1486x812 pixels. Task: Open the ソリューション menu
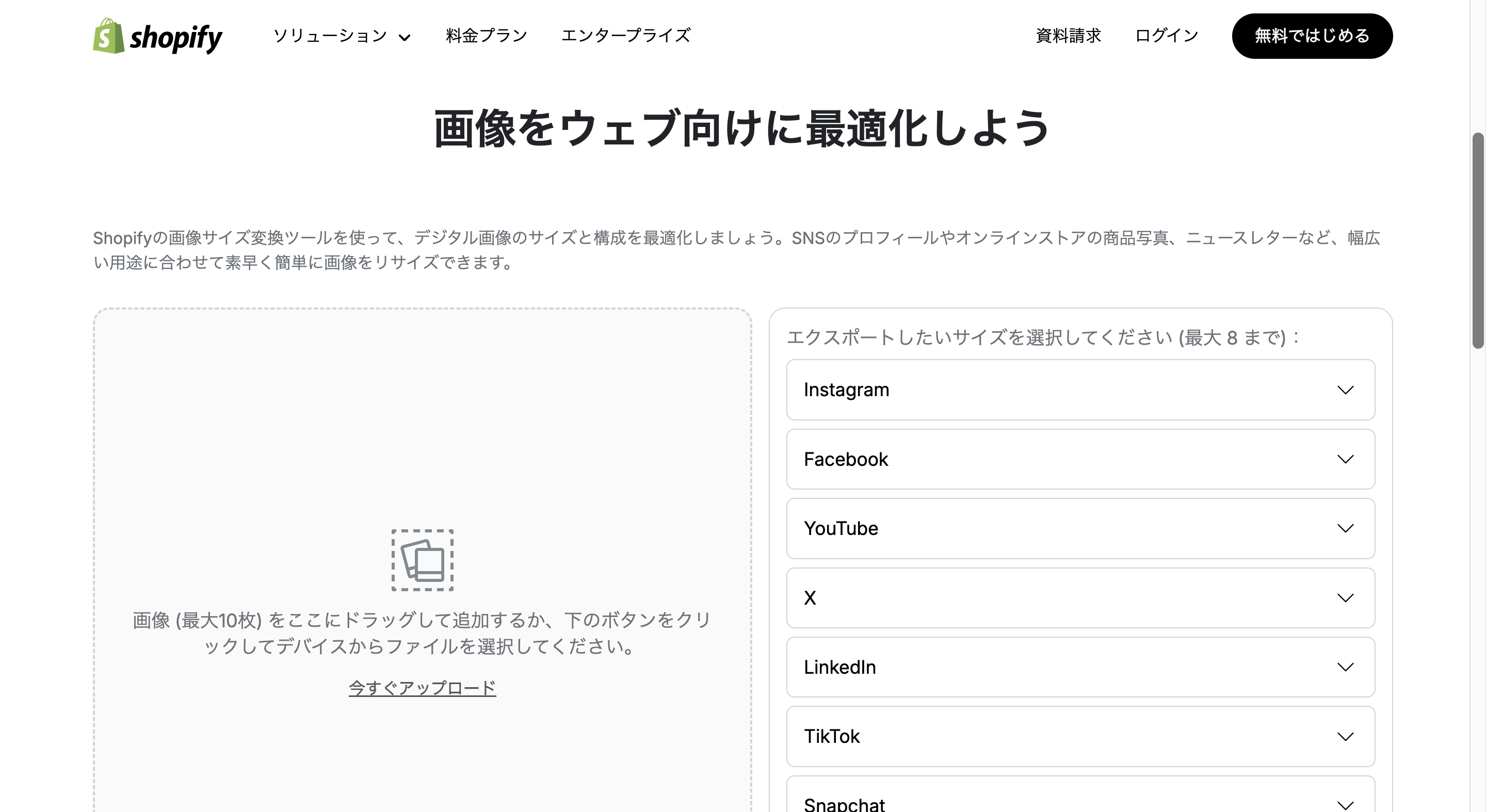pos(341,36)
